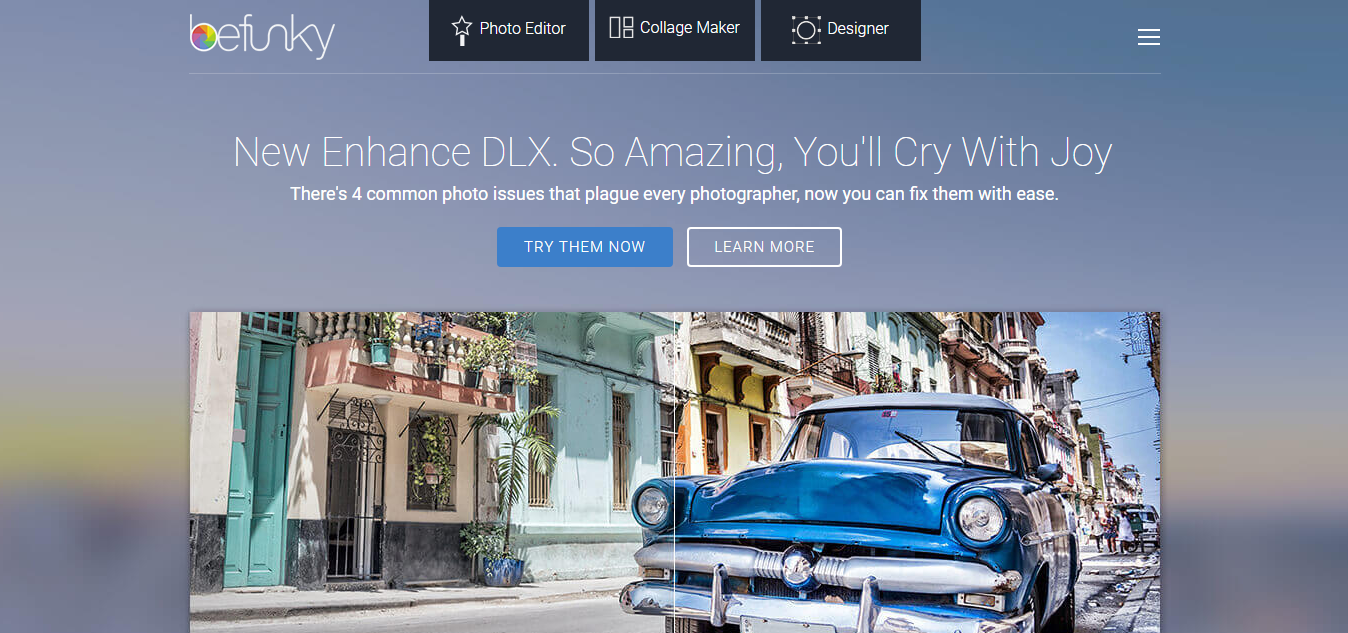1348x633 pixels.
Task: Click the TRY THEM NOW button
Action: pyautogui.click(x=585, y=247)
